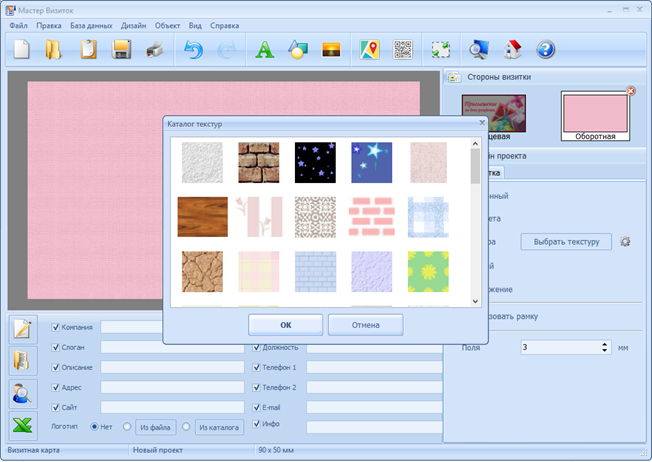The image size is (652, 462).
Task: Insert a QR code from the toolbar
Action: coord(403,49)
